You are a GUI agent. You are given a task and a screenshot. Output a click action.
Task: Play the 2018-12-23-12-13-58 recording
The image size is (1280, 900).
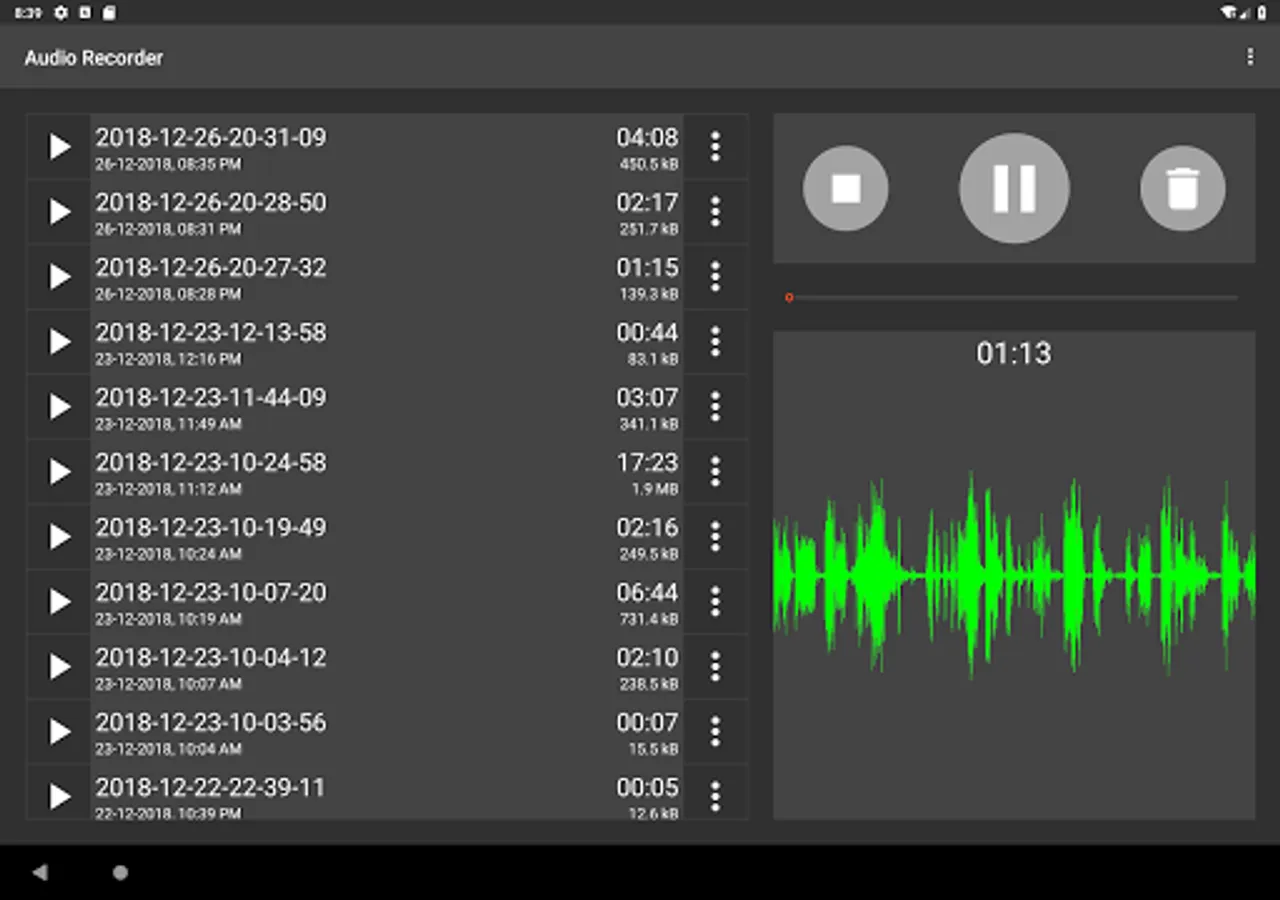pyautogui.click(x=59, y=342)
